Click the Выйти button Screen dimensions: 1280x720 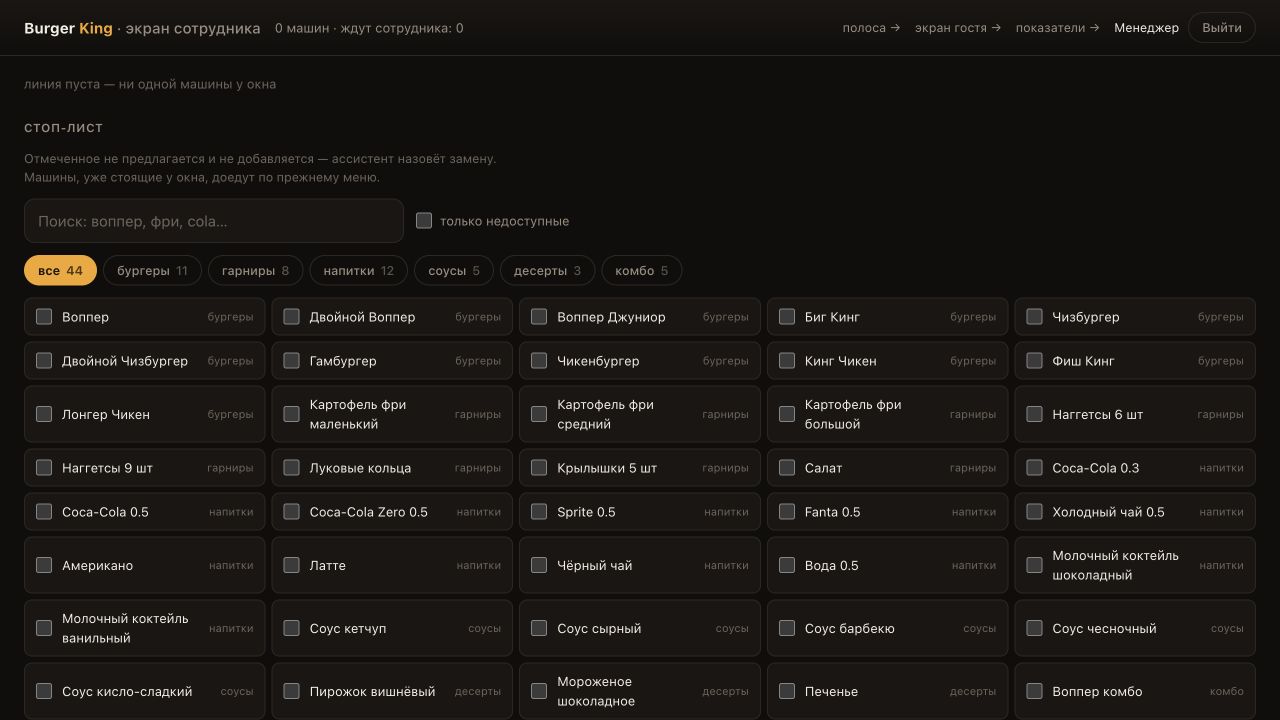click(1222, 28)
